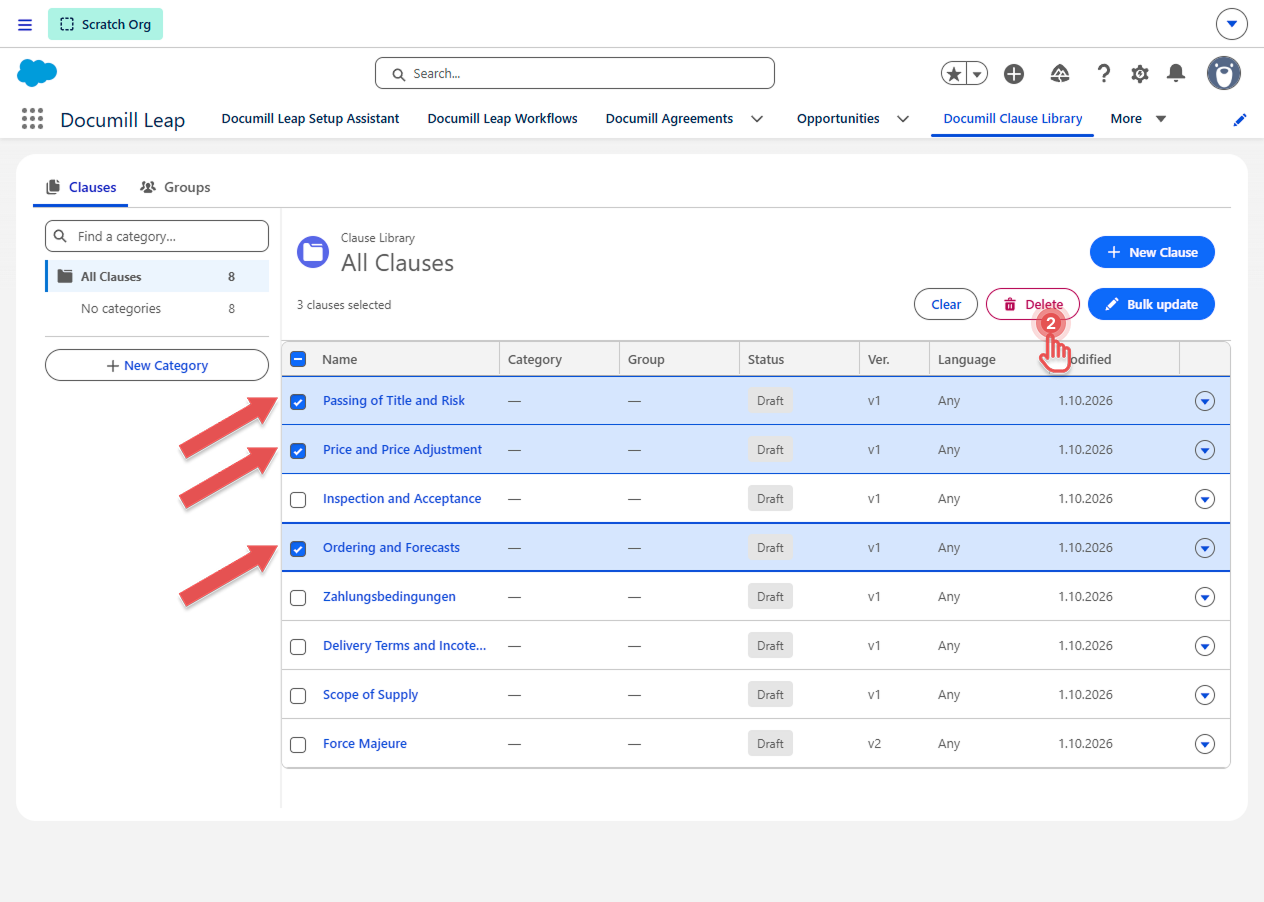This screenshot has width=1264, height=902.
Task: Open the Trailhead guidance icon
Action: 1060,73
